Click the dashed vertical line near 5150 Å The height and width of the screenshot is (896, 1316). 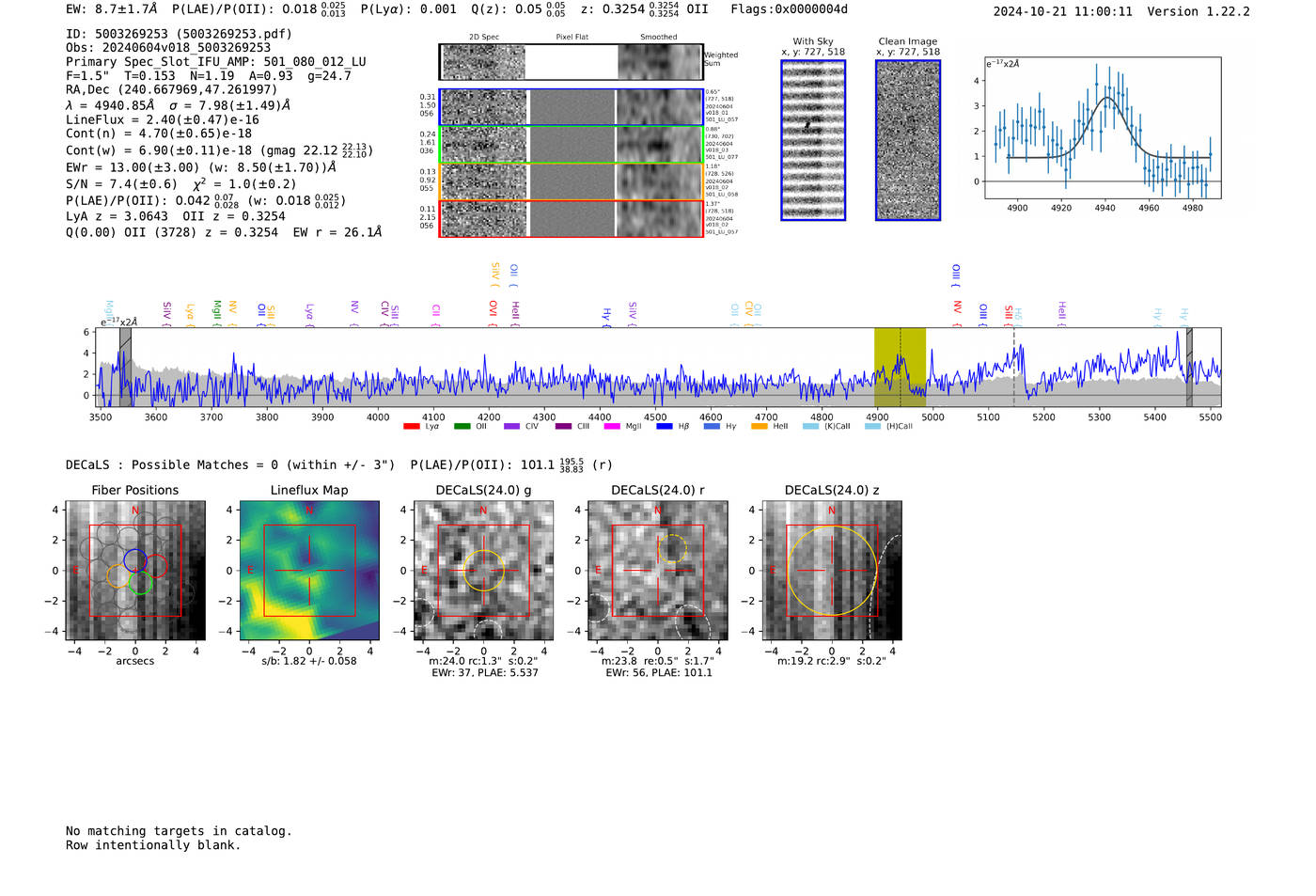click(1014, 367)
